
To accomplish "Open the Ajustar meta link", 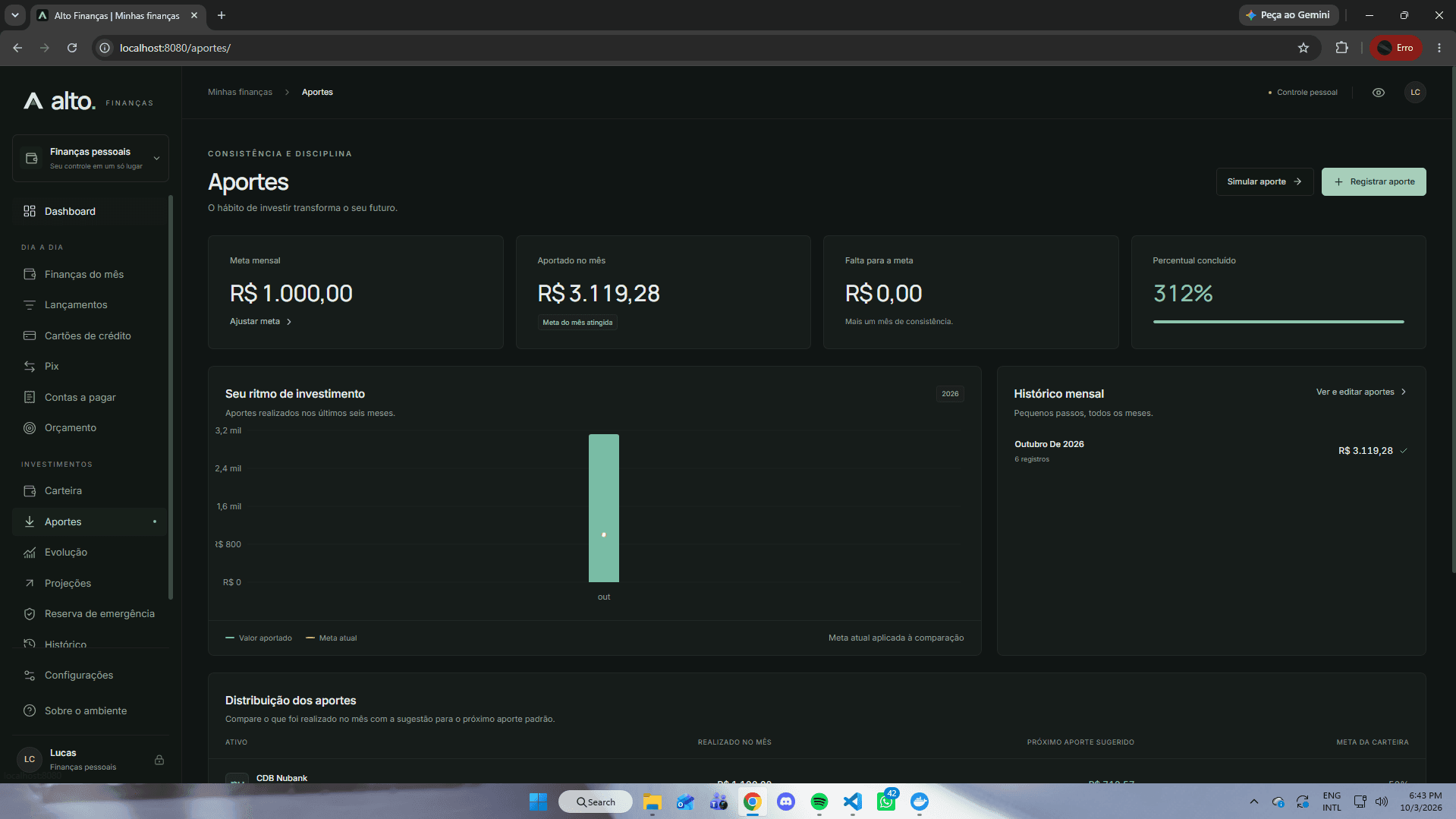I will (261, 322).
